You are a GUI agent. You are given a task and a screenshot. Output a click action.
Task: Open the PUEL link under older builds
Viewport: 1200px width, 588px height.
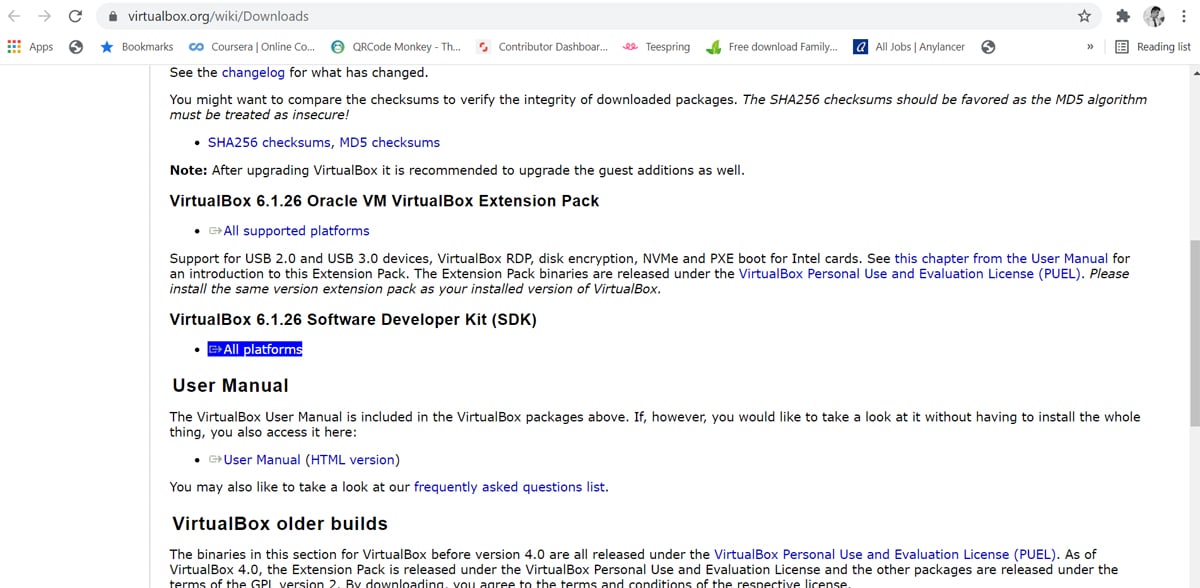click(x=886, y=554)
